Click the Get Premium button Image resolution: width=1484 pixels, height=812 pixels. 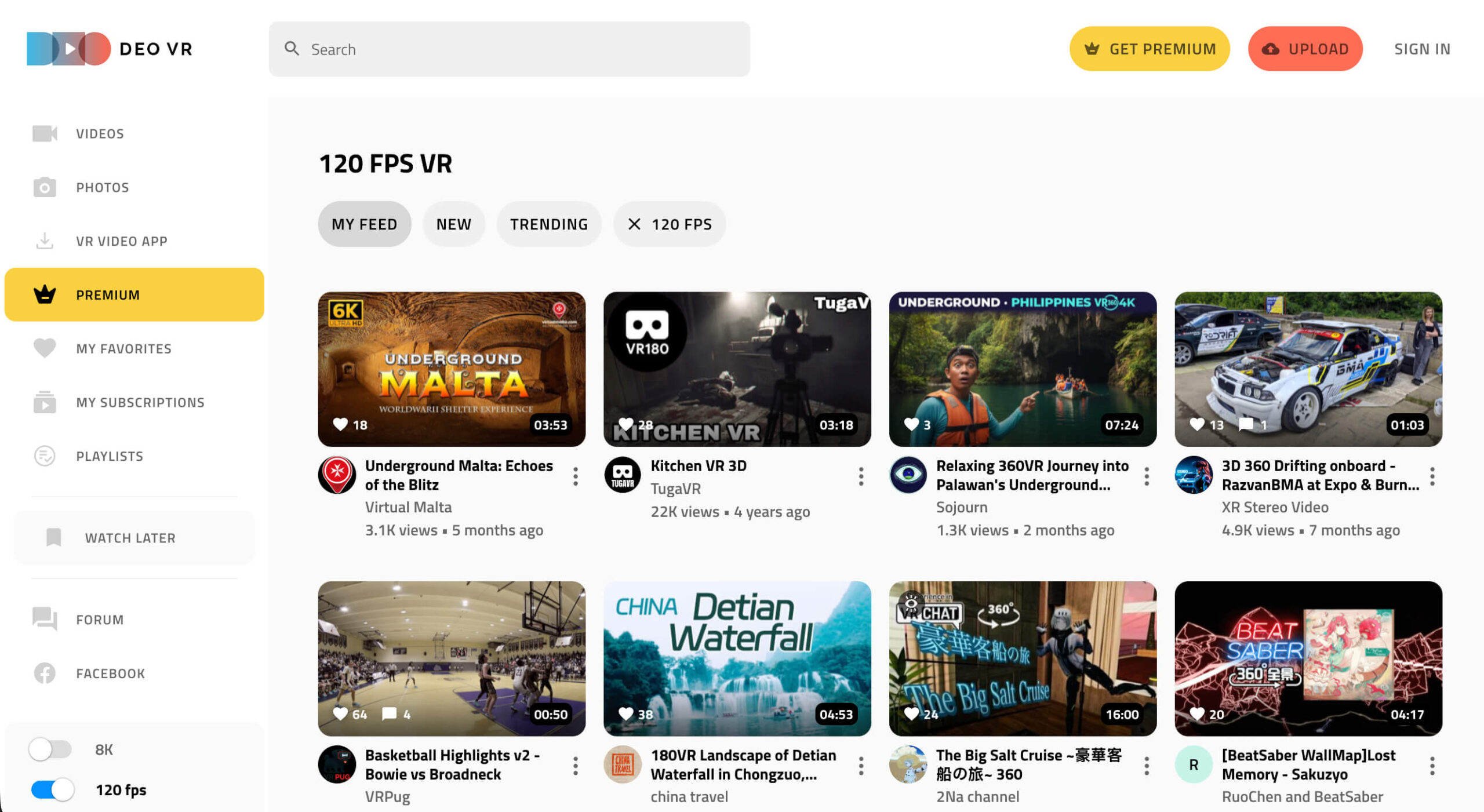pyautogui.click(x=1149, y=49)
